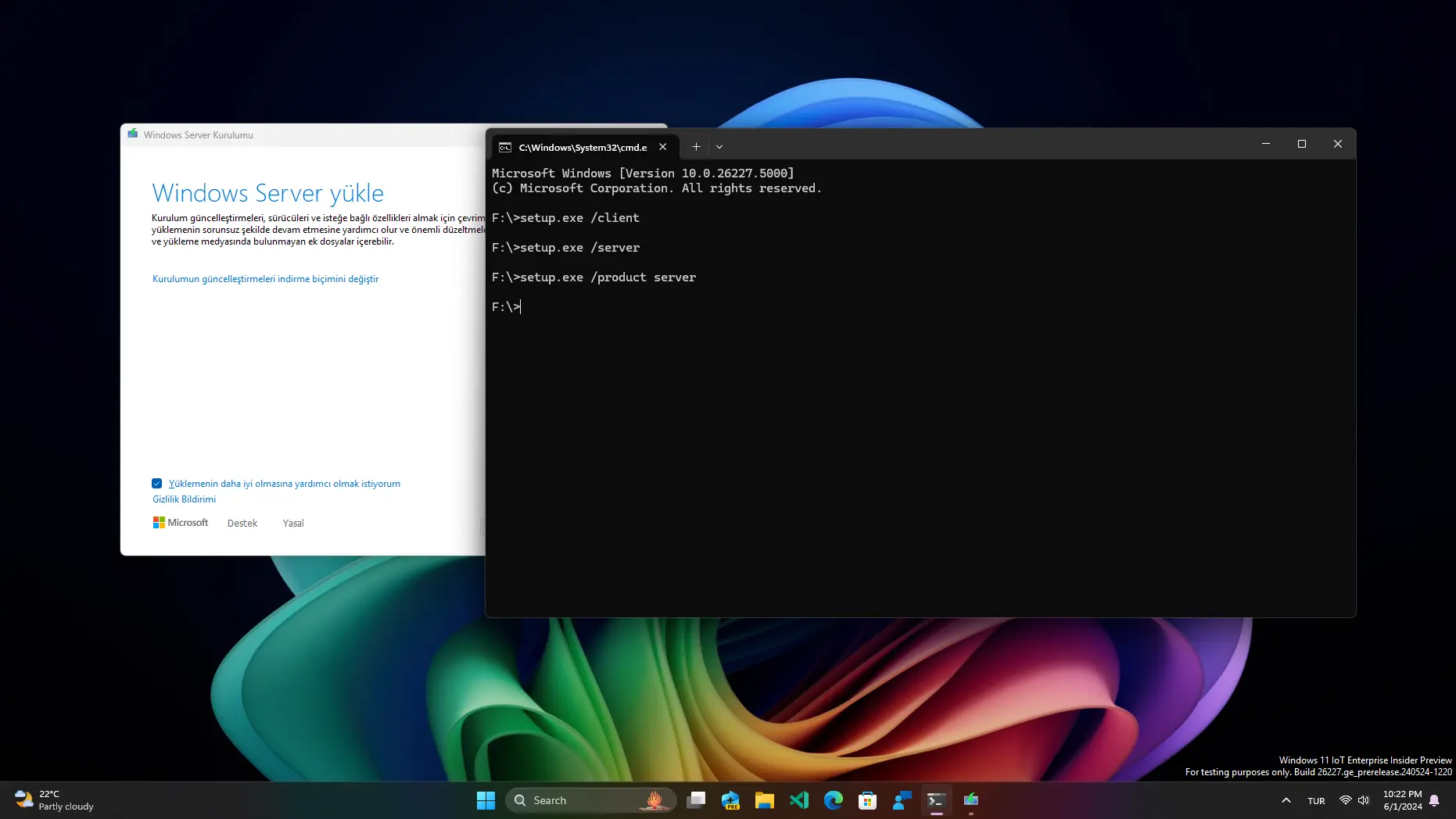Switch to Terminal via its taskbar icon
Screen dimensions: 1456x819
click(937, 800)
